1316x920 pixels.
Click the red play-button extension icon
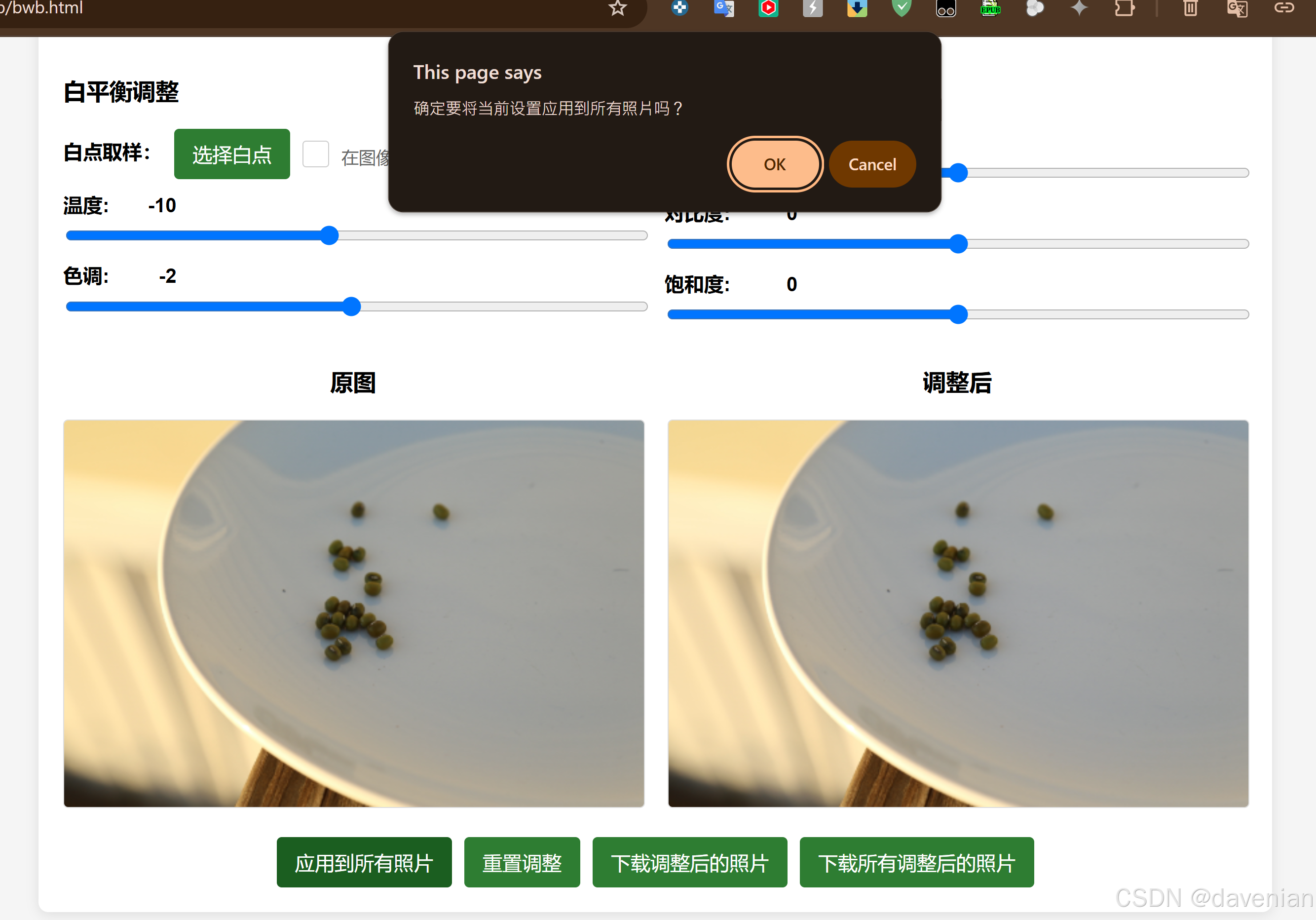click(x=768, y=8)
